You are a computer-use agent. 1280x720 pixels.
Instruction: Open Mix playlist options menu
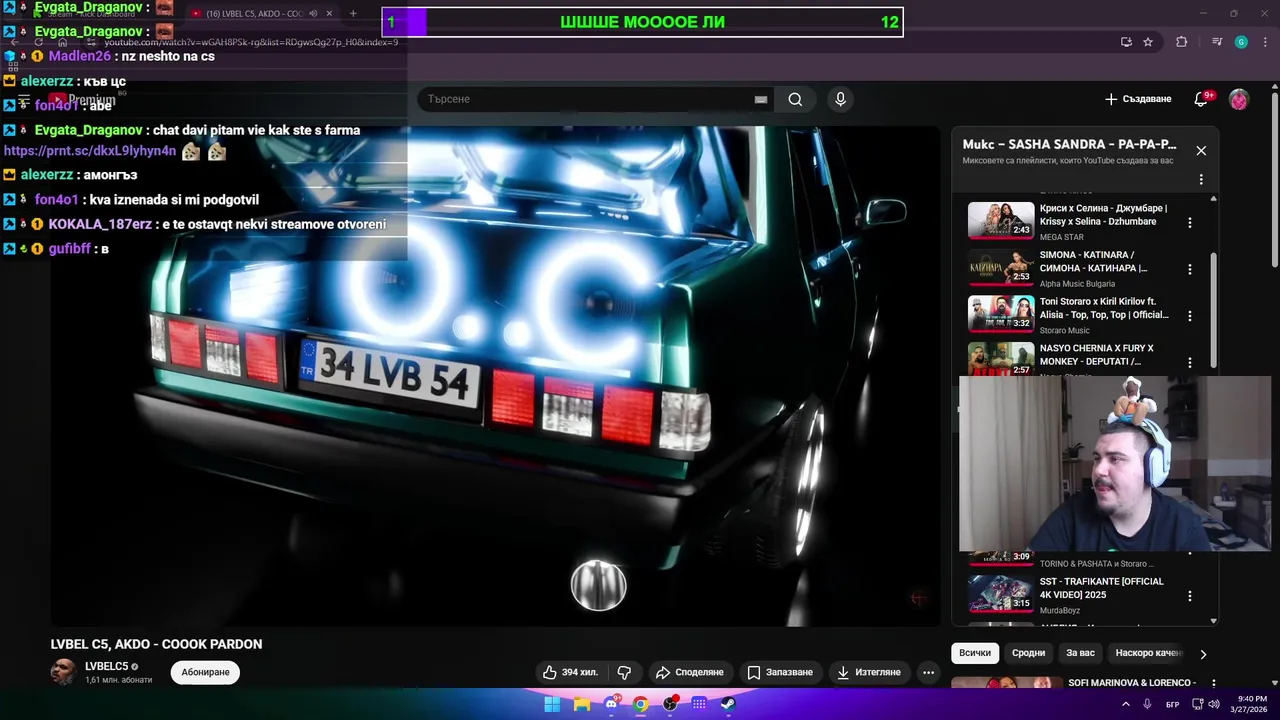click(1201, 179)
